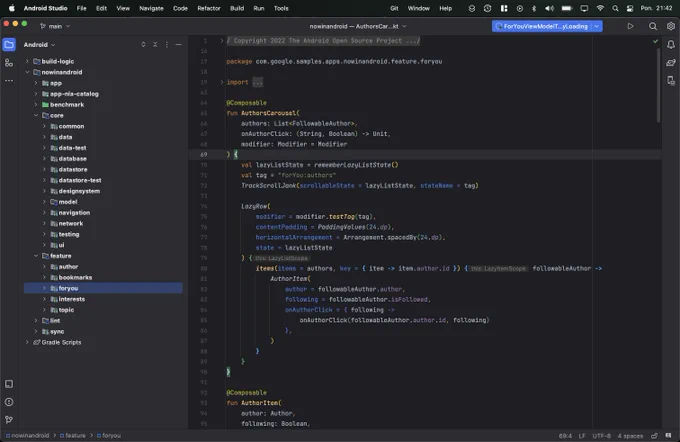Select the benchmark module
The width and height of the screenshot is (680, 442).
(x=103, y=105)
